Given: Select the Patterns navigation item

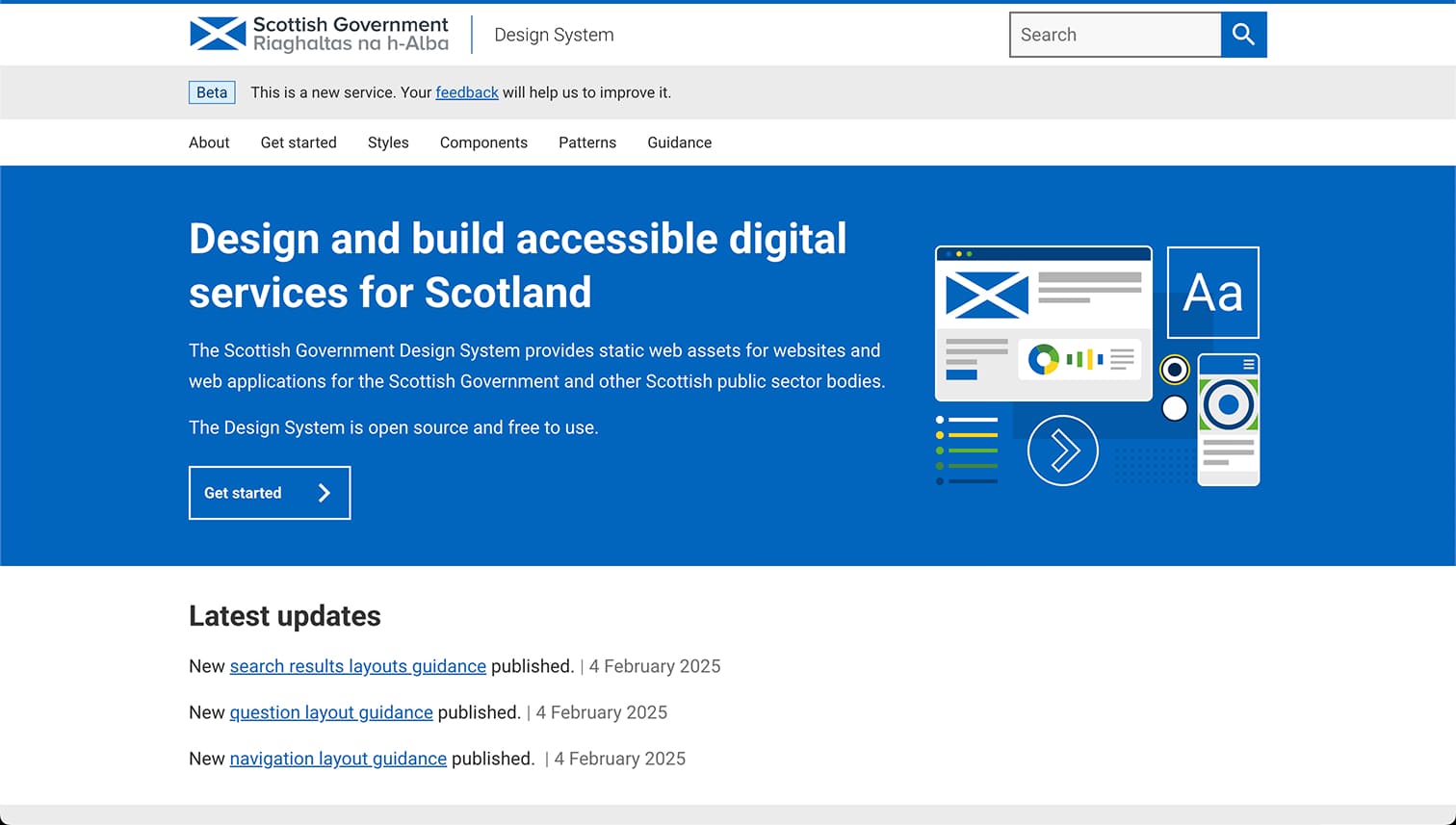Looking at the screenshot, I should point(587,142).
